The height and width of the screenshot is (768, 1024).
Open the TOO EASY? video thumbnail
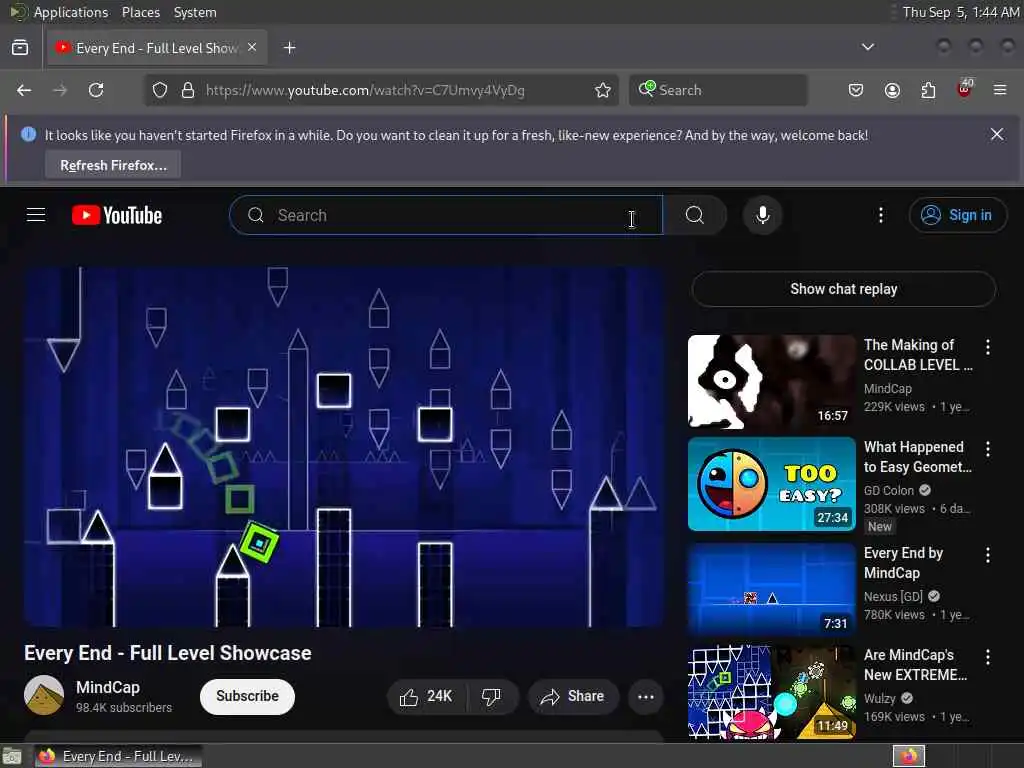point(771,484)
